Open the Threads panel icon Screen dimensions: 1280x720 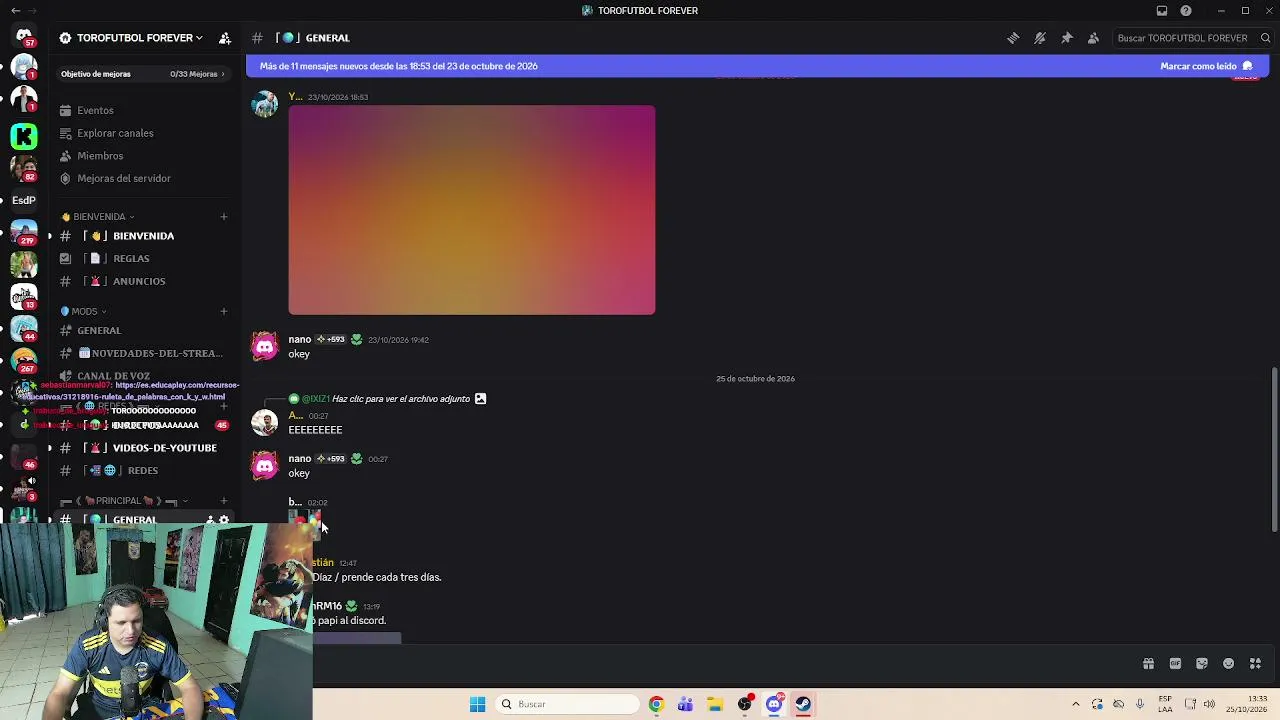point(1013,38)
